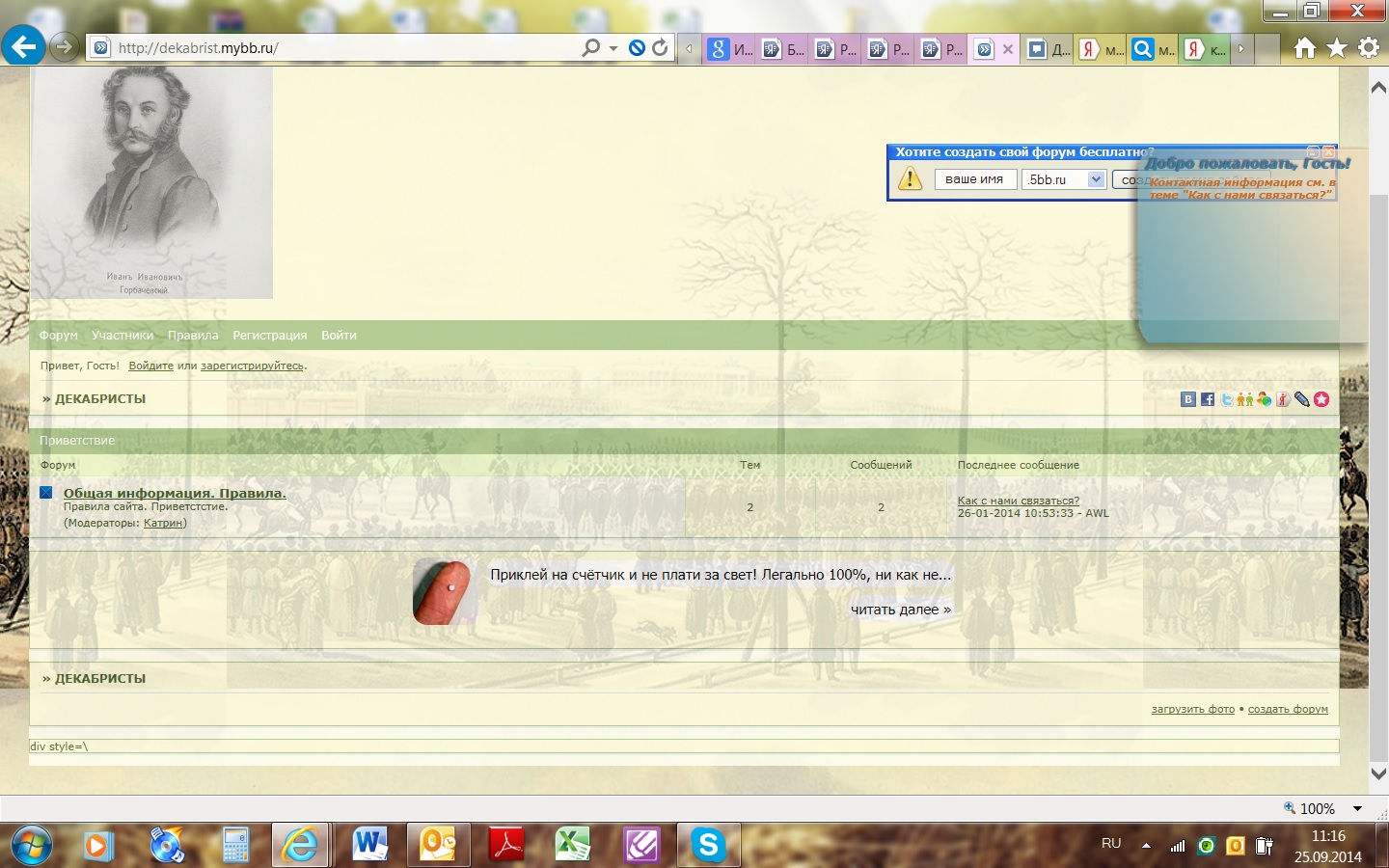Expand the .5bb.ru domain dropdown

tap(1096, 179)
